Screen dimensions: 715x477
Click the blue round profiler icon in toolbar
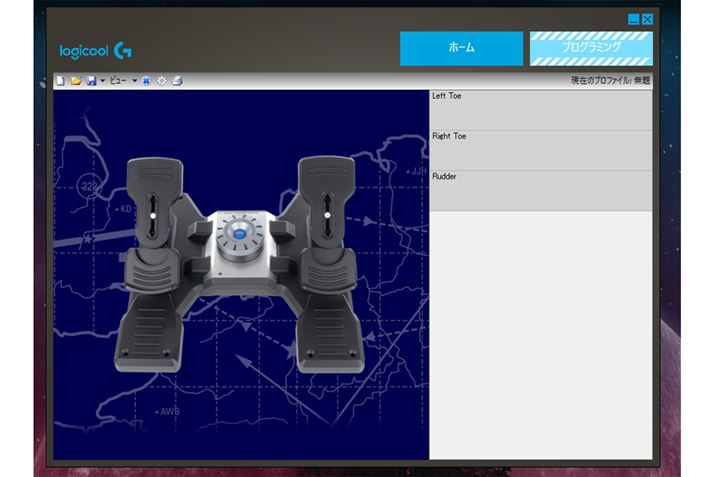(146, 80)
